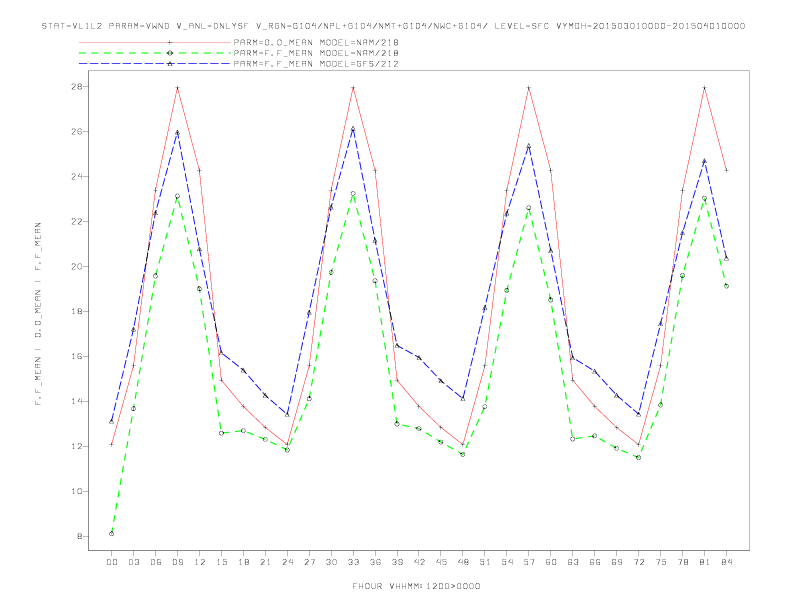Click x-axis forecast hour label 75

pos(661,562)
